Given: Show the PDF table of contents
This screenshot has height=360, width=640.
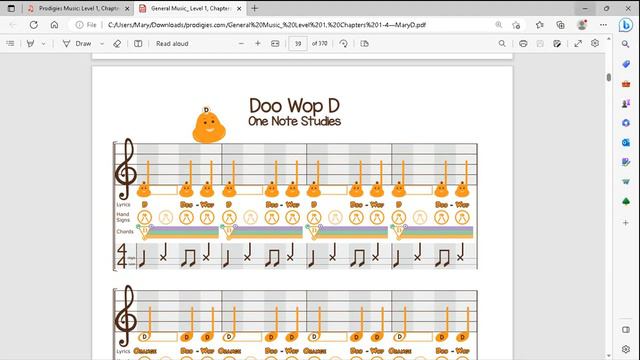Looking at the screenshot, I should pyautogui.click(x=10, y=43).
